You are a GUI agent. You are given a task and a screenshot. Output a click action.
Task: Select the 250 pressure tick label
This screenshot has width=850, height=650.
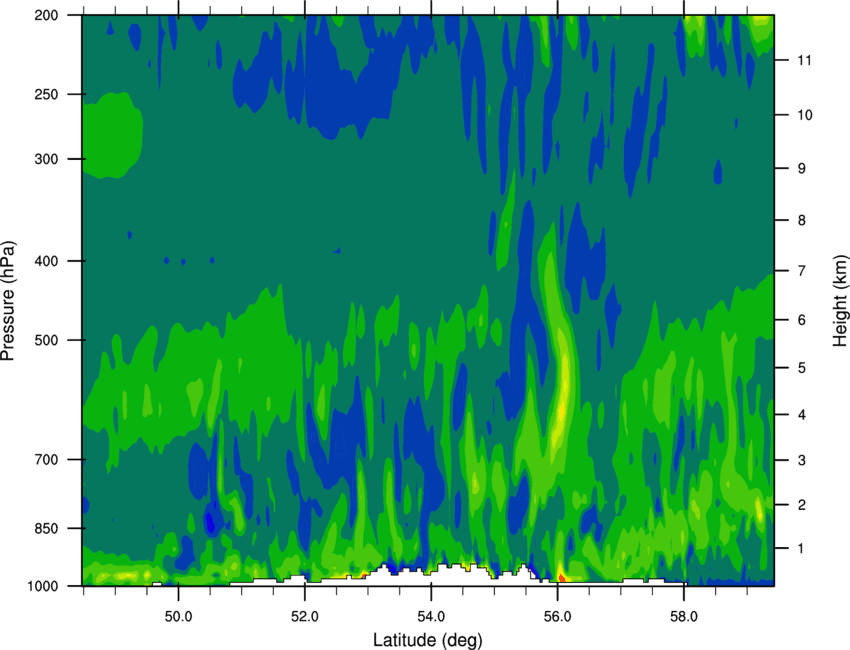point(46,94)
